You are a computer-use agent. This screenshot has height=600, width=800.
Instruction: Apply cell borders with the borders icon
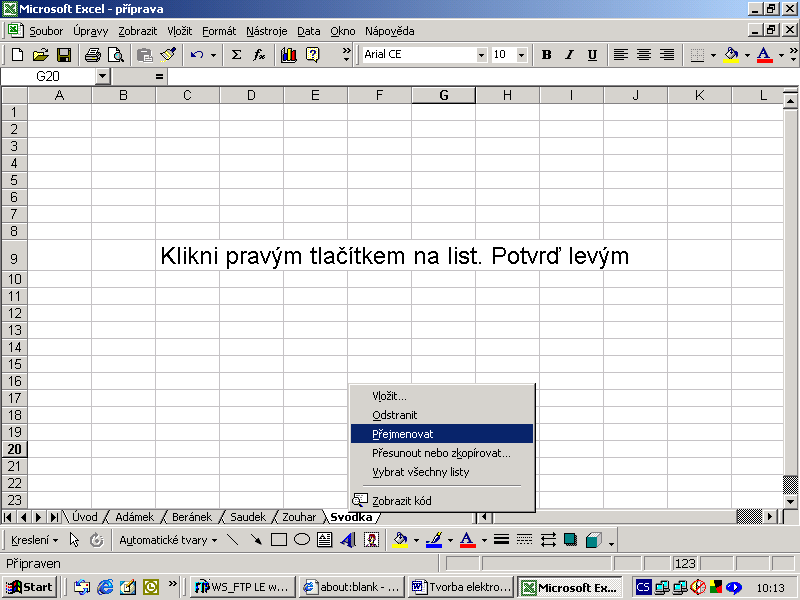point(697,55)
